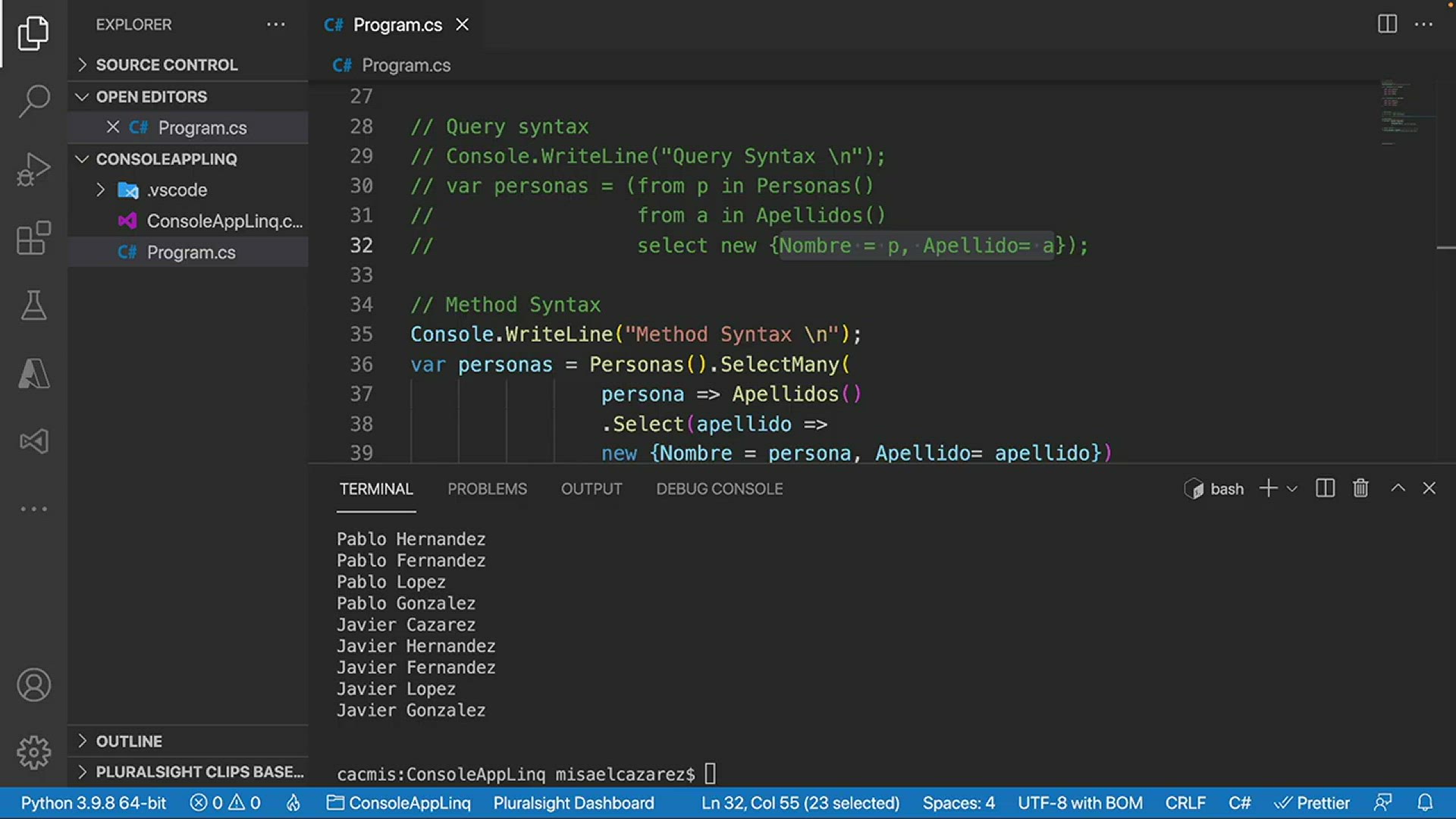1456x819 pixels.
Task: Select Python 3.9.8 64-bit interpreter
Action: point(93,802)
